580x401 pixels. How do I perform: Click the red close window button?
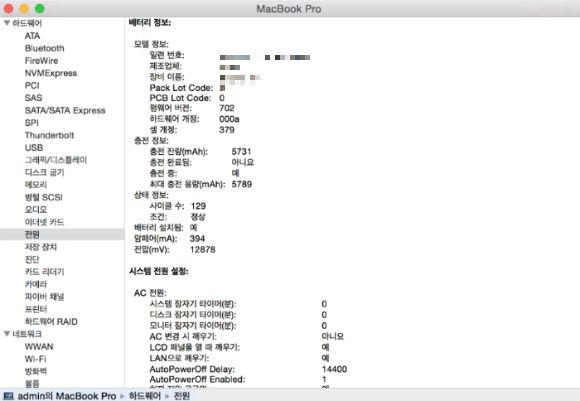tap(8, 9)
